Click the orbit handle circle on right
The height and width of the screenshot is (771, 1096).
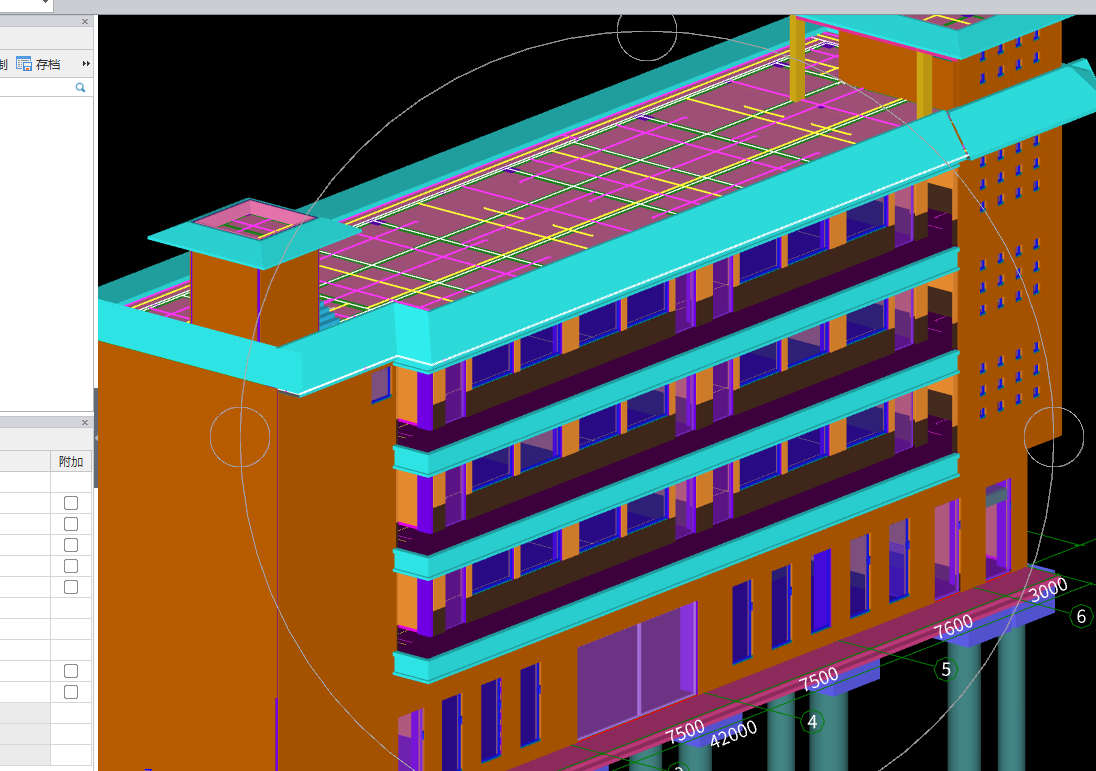pos(1054,437)
